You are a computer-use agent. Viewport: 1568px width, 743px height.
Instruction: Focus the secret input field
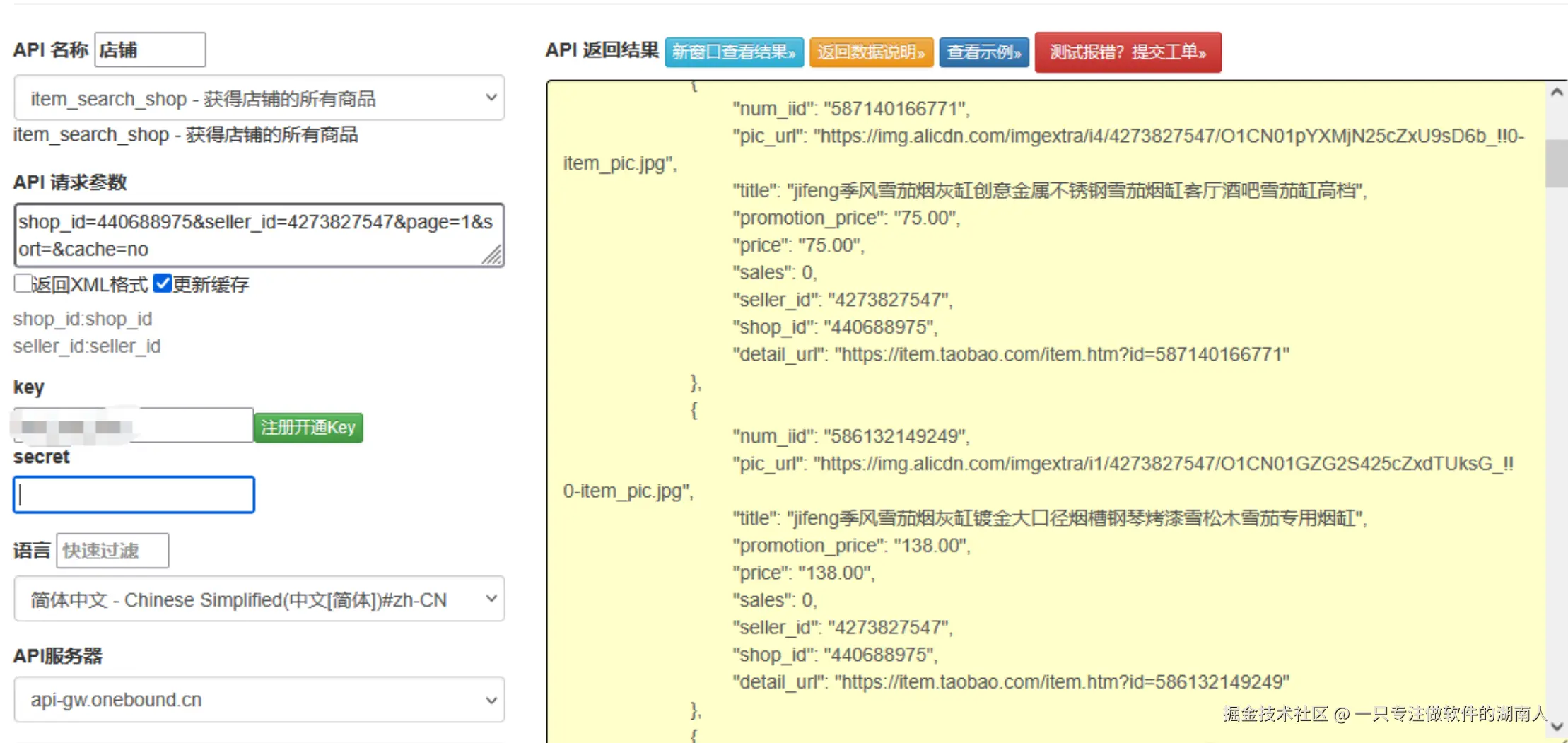[x=134, y=495]
